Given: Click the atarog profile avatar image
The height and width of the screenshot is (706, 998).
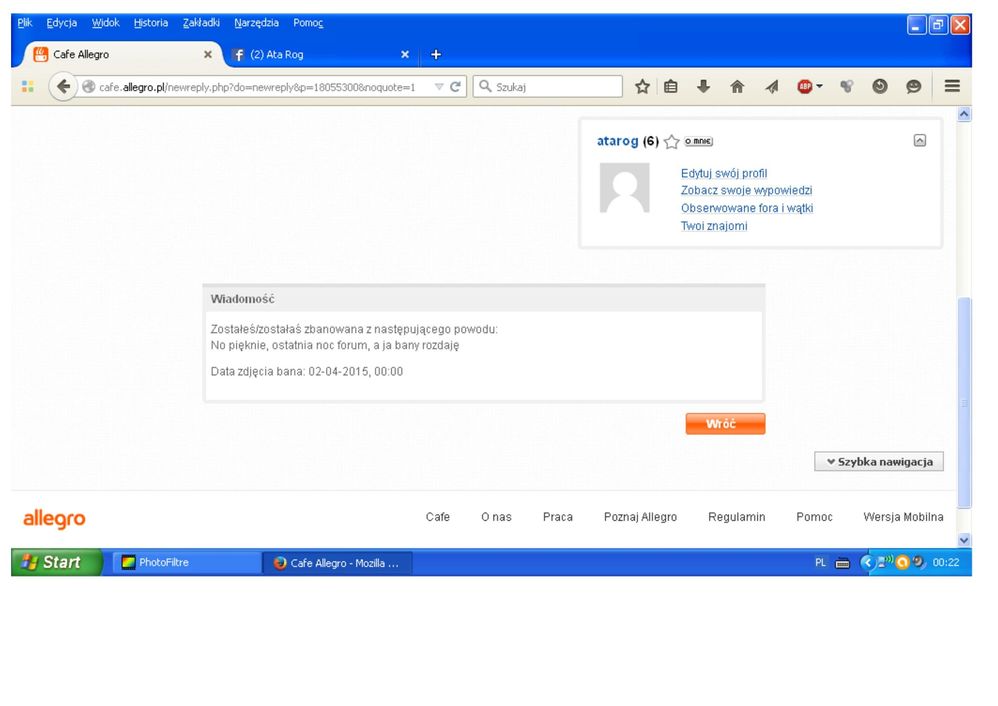Looking at the screenshot, I should point(624,188).
